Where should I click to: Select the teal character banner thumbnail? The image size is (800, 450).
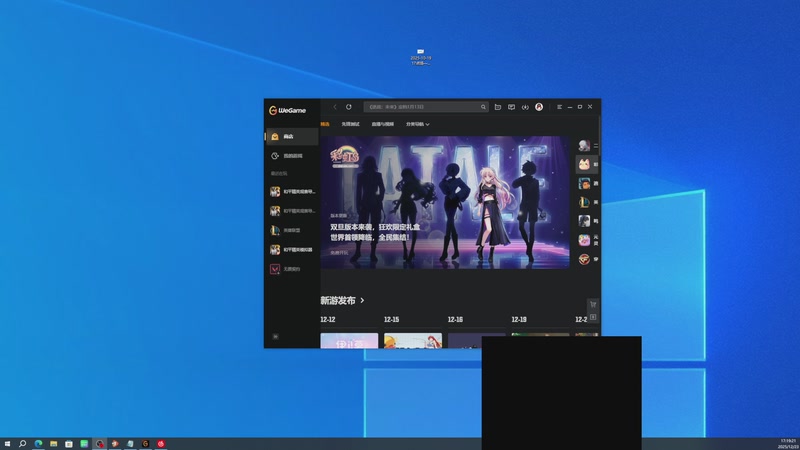pos(584,183)
